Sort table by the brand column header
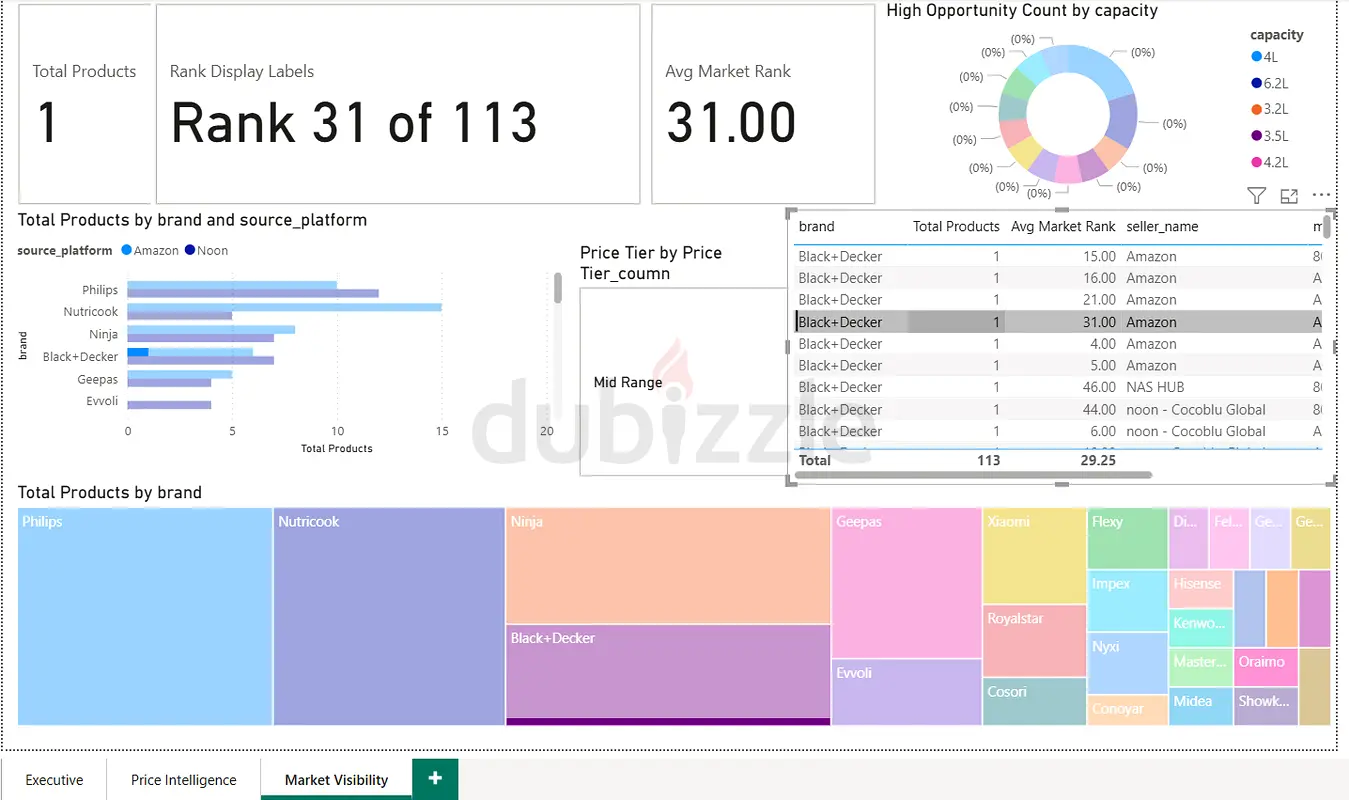This screenshot has height=800, width=1349. point(817,226)
